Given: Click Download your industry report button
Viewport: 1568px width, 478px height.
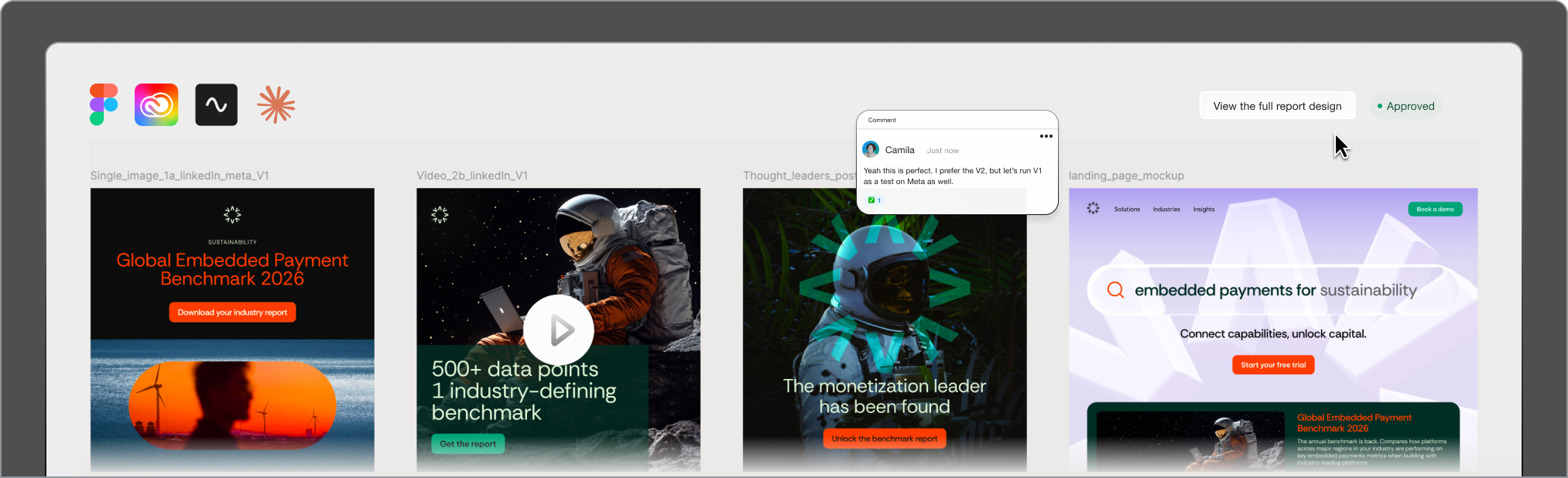Looking at the screenshot, I should click(x=232, y=312).
